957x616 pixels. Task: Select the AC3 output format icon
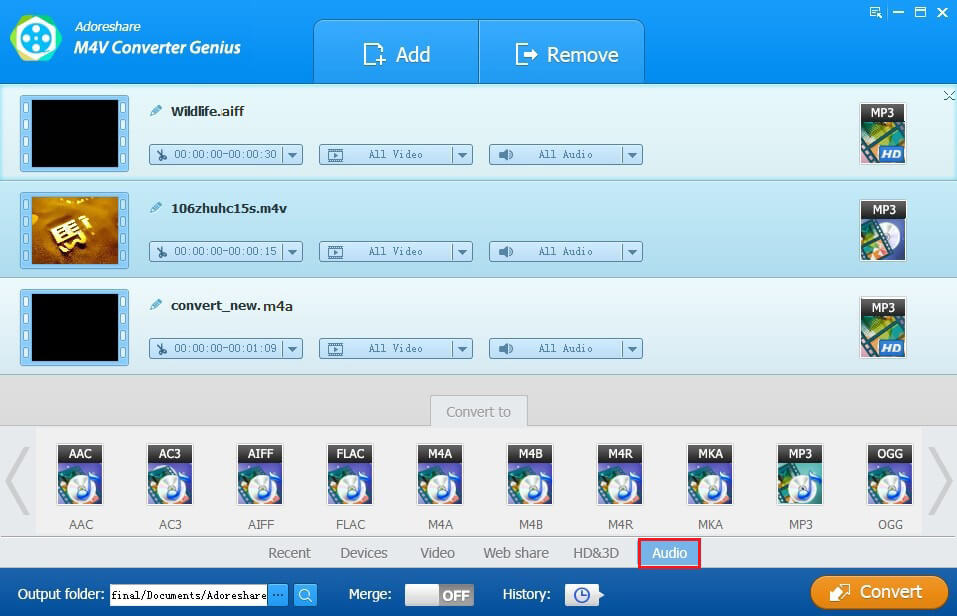(170, 474)
